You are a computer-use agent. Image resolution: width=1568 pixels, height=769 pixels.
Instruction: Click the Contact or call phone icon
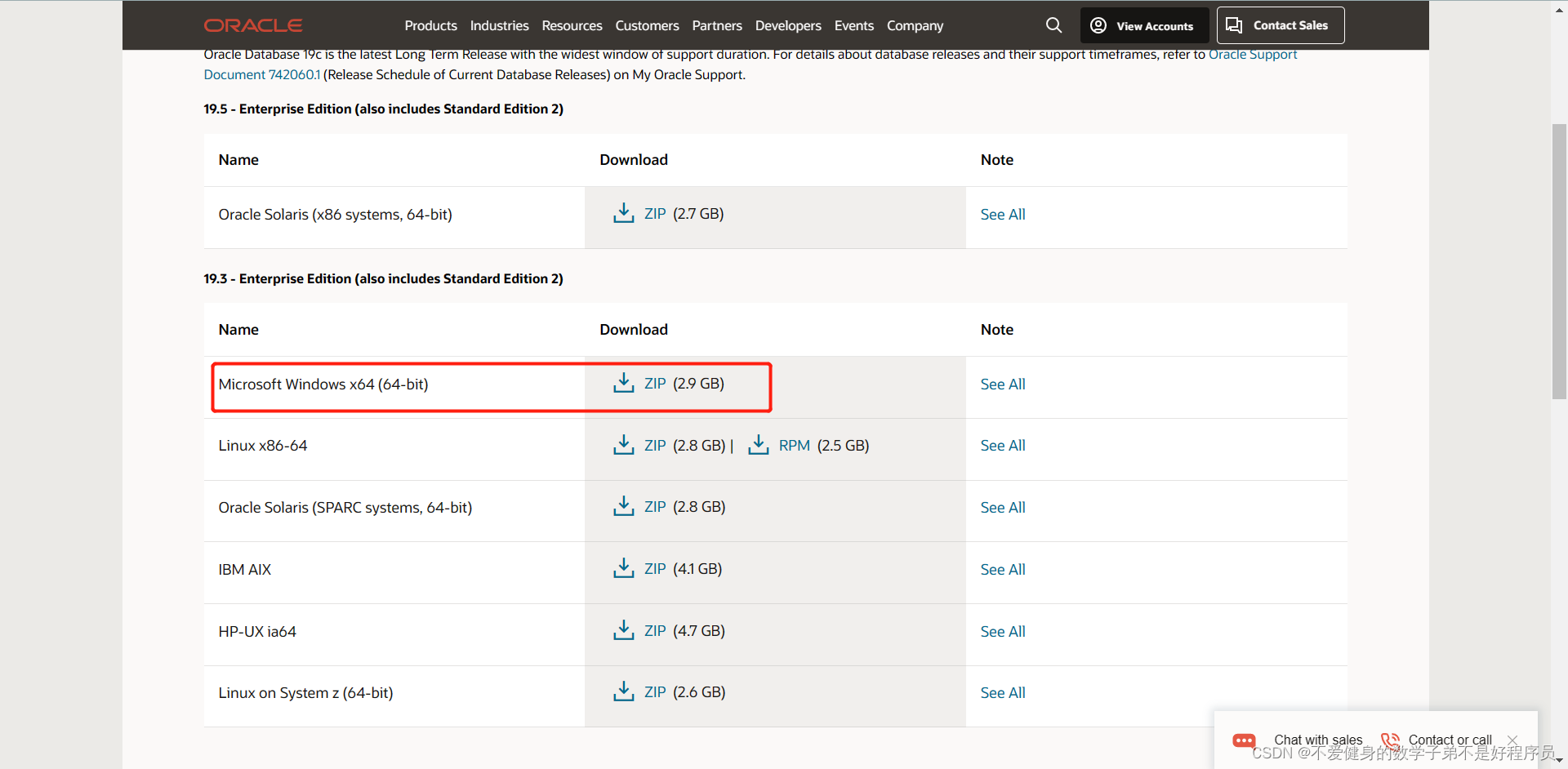click(1390, 740)
